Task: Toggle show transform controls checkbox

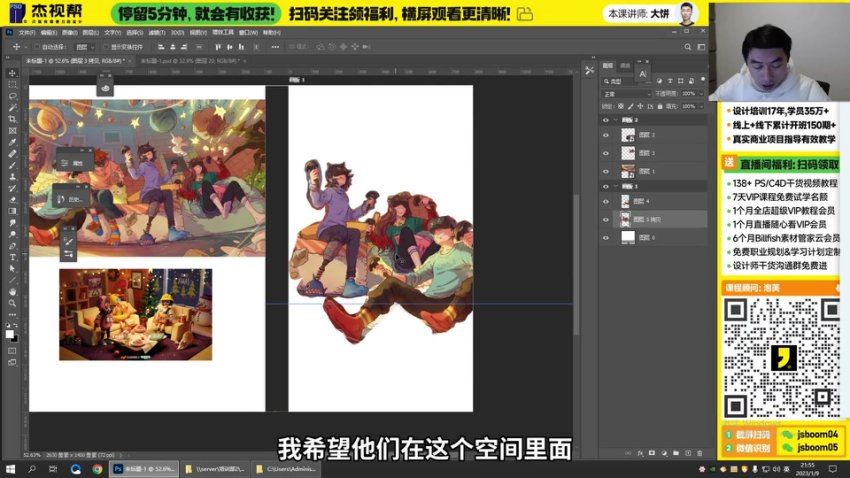Action: click(106, 47)
